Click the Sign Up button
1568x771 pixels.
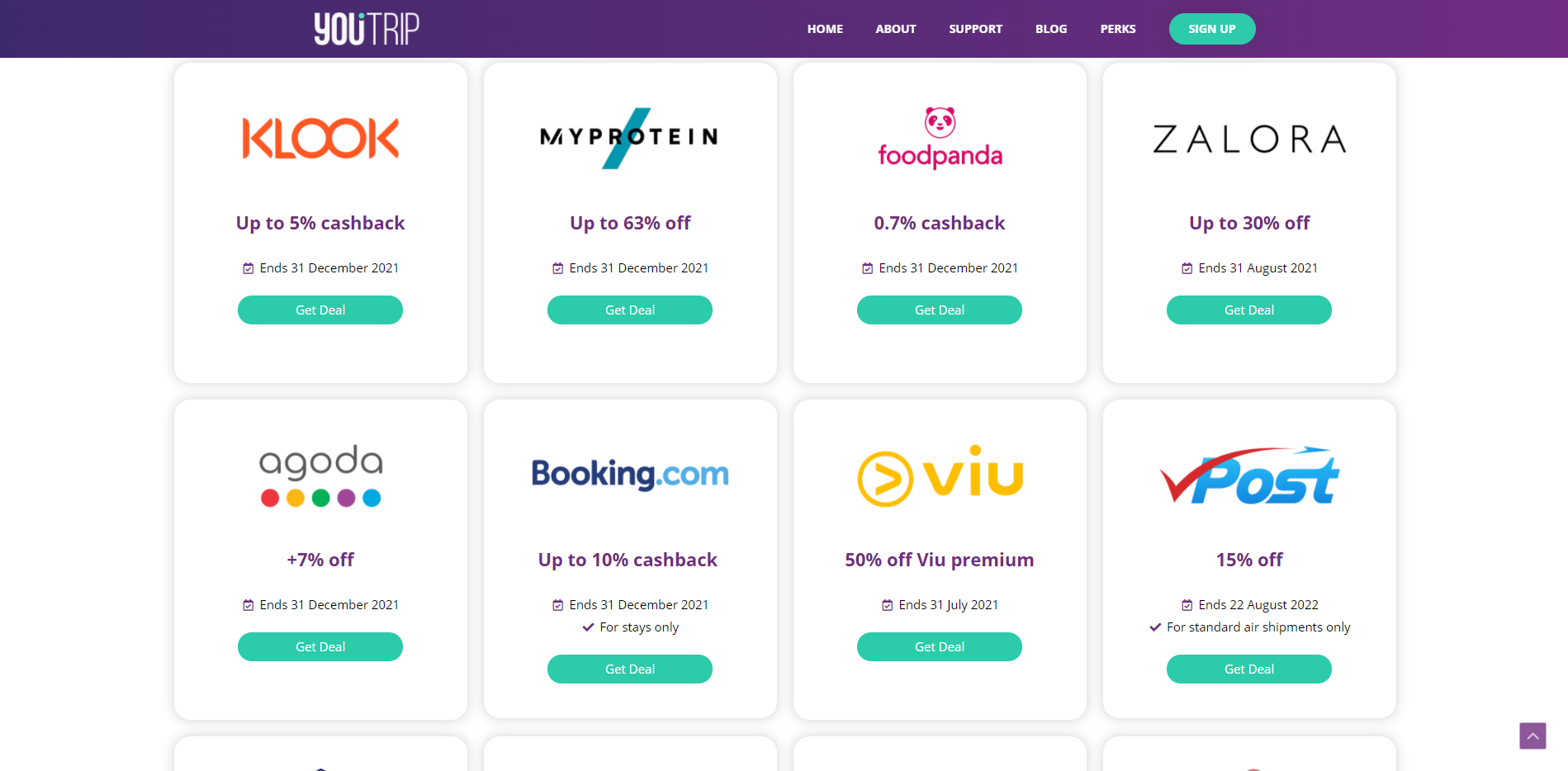(1212, 29)
